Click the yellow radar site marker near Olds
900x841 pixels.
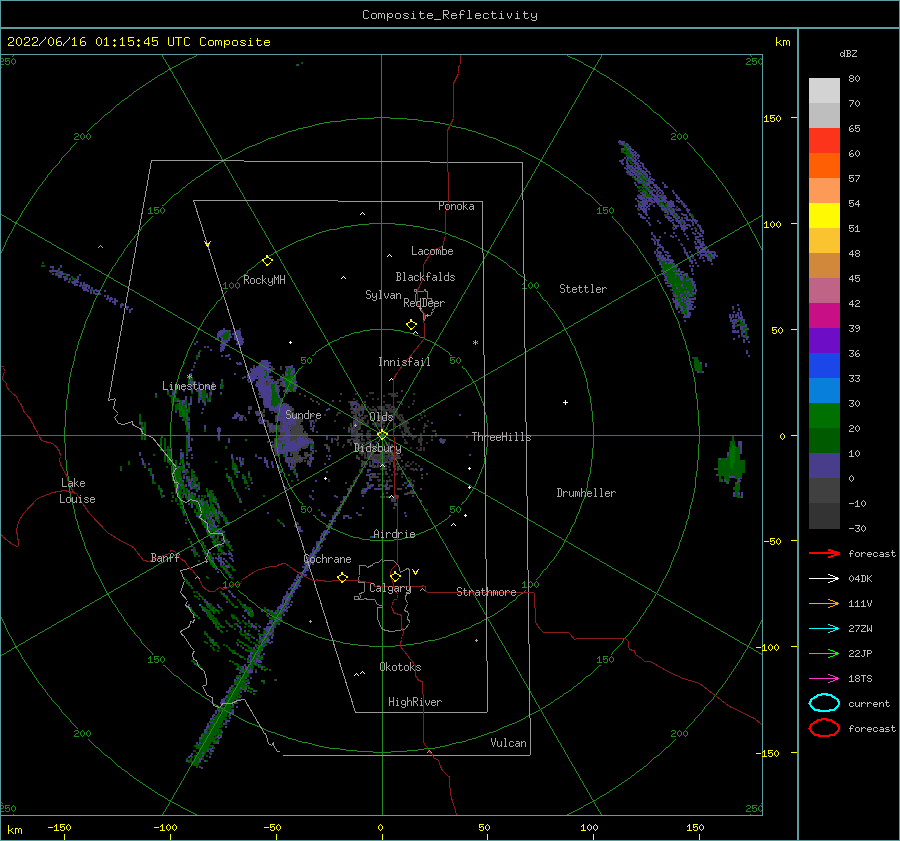pyautogui.click(x=382, y=435)
